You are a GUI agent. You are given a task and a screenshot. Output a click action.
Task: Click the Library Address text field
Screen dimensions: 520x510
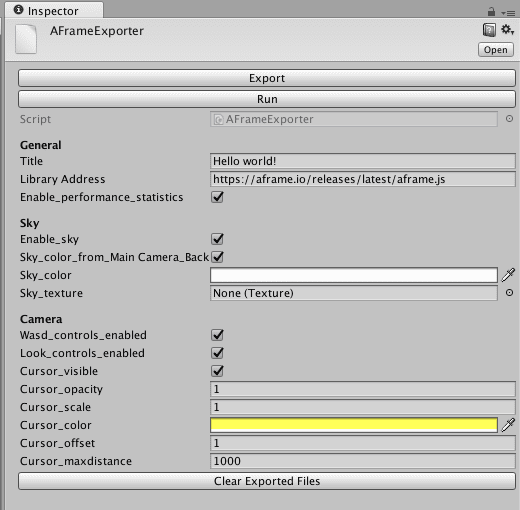click(363, 179)
